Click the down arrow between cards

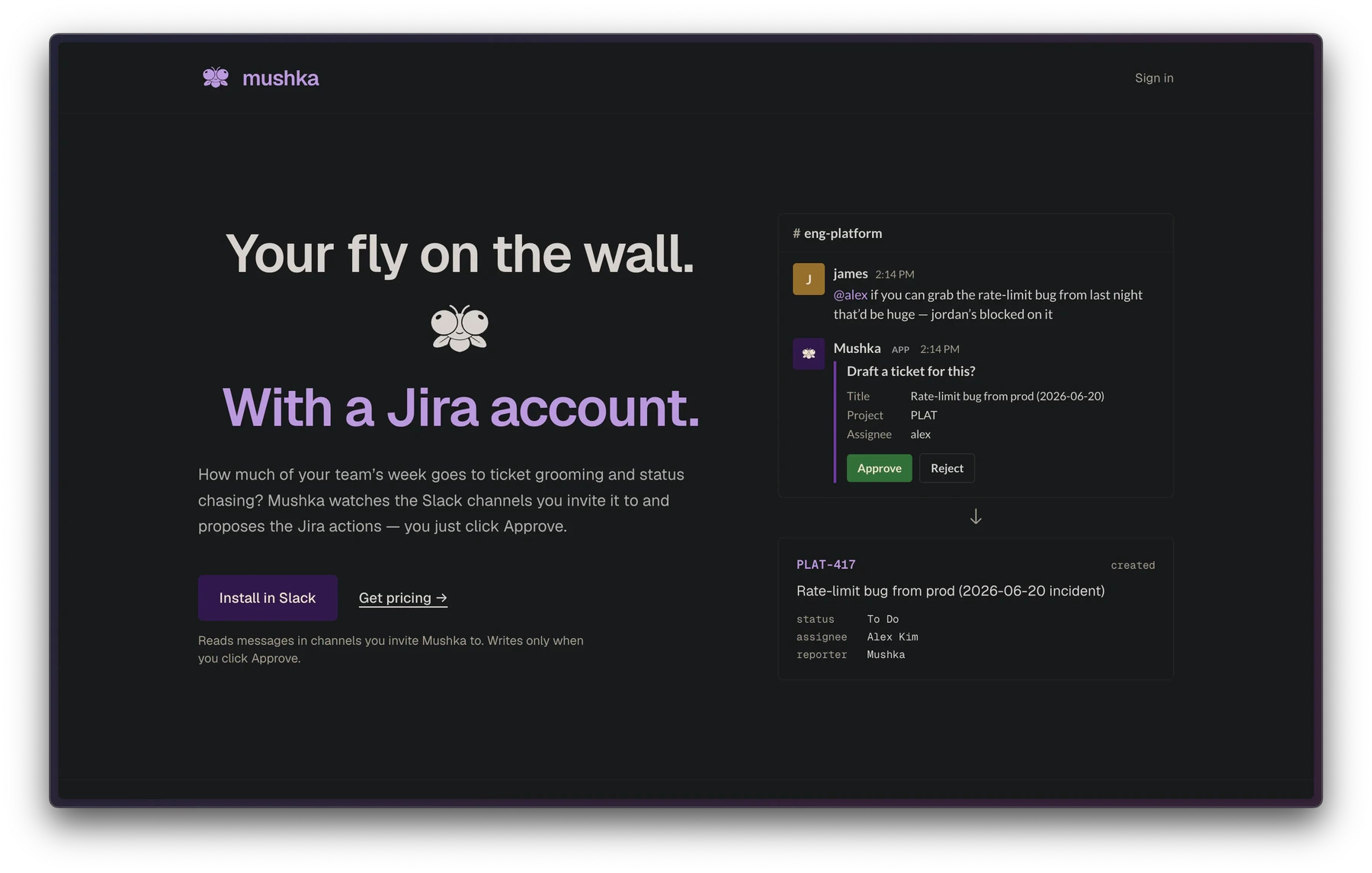point(976,517)
